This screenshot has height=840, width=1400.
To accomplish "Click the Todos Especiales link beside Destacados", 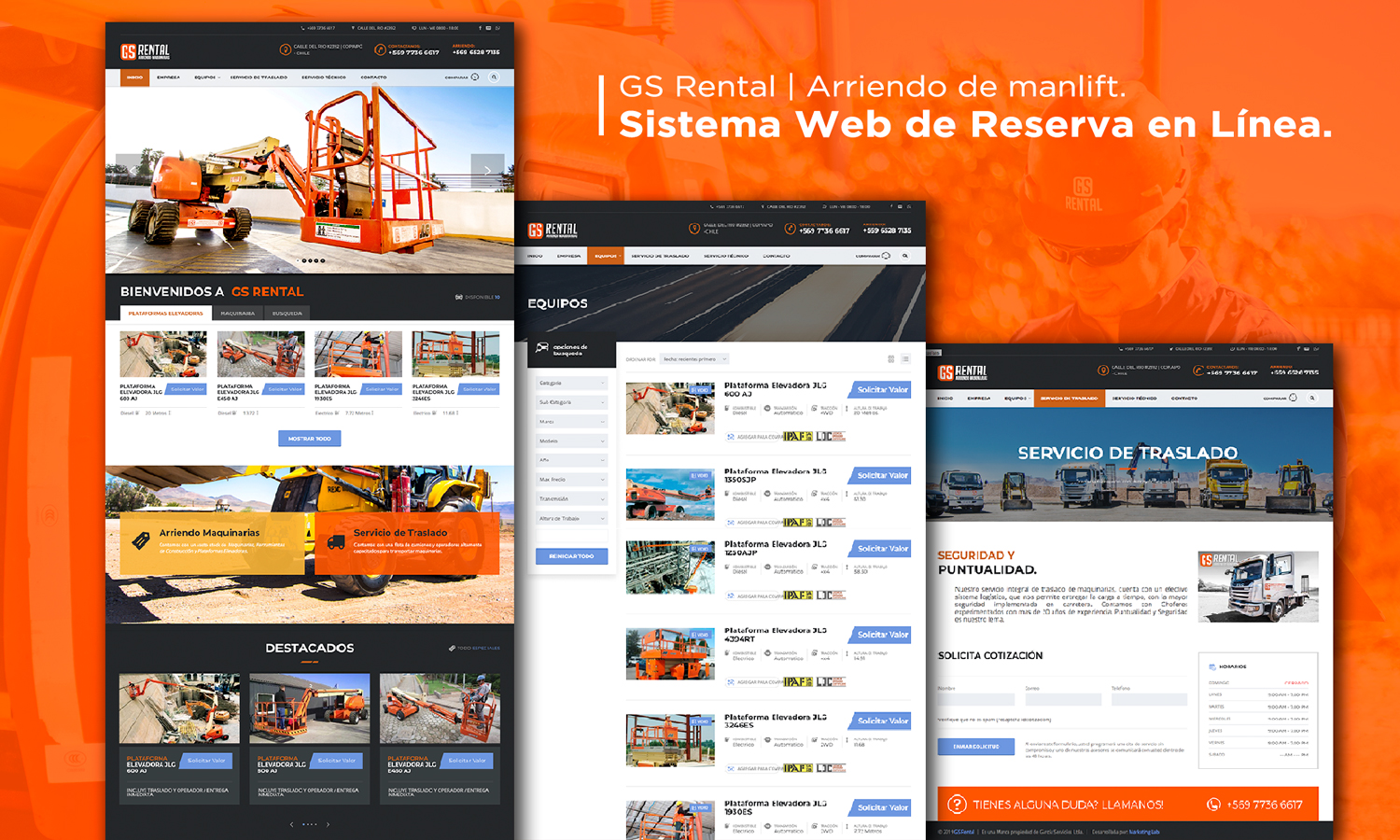I will [475, 648].
